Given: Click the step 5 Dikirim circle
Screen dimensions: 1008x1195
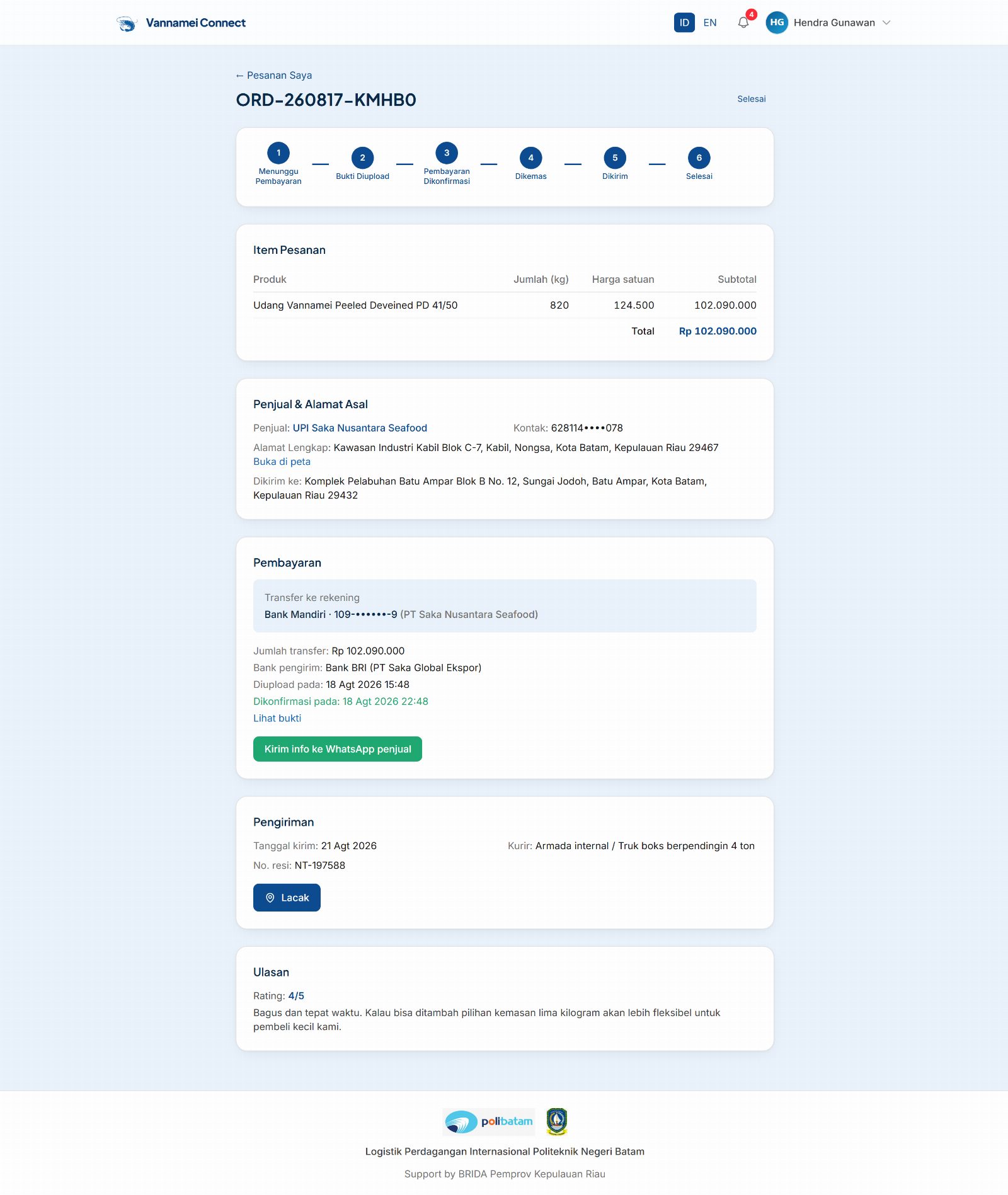Looking at the screenshot, I should 615,158.
